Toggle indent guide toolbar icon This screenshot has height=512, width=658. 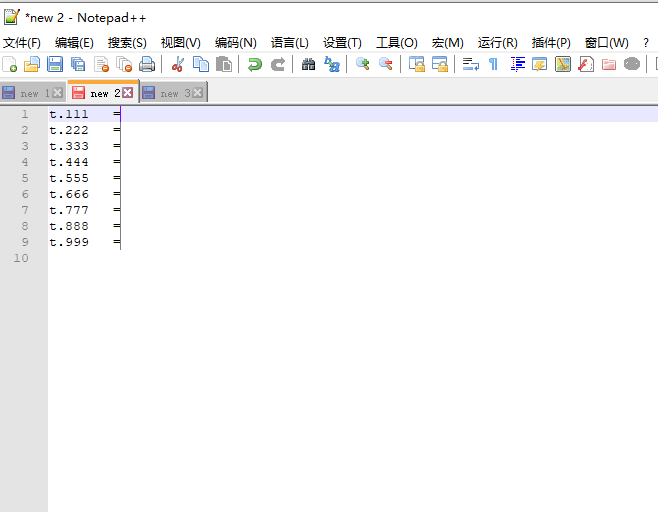[x=517, y=64]
